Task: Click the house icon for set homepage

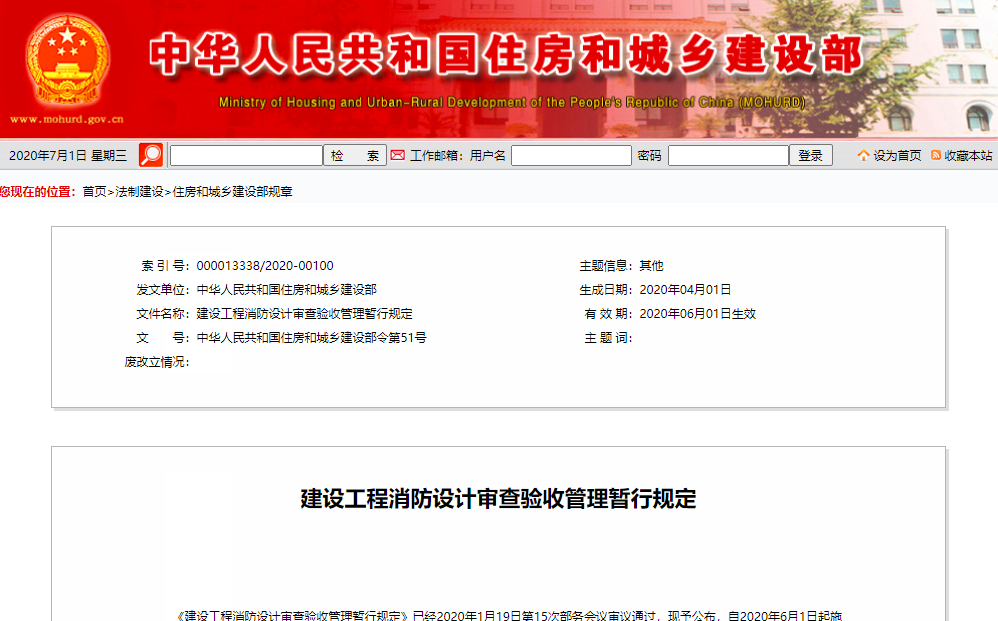Action: coord(863,155)
